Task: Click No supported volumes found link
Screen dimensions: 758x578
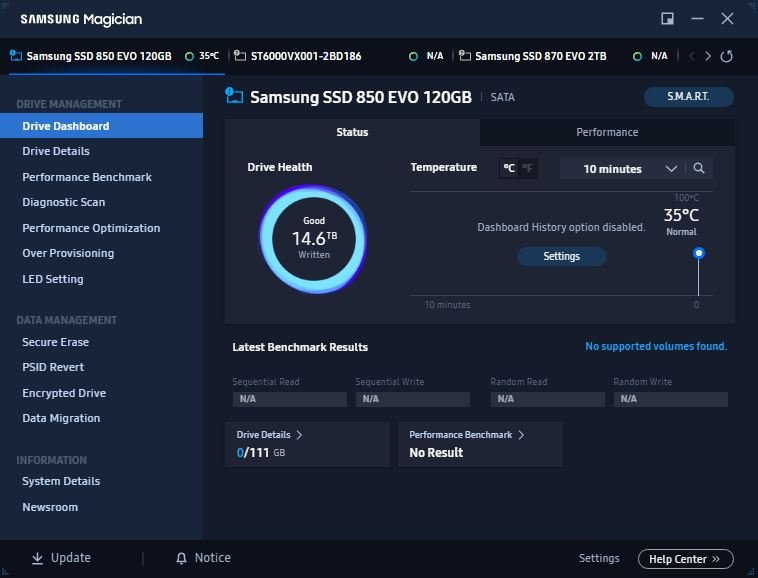Action: point(656,346)
